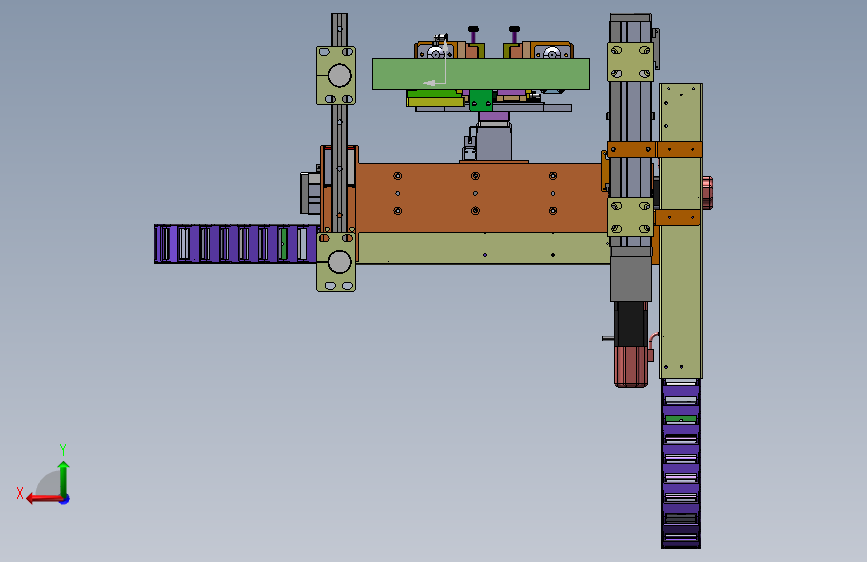Select the gray cylinder beneath the purple coupling
867x562 pixels.
[494, 142]
